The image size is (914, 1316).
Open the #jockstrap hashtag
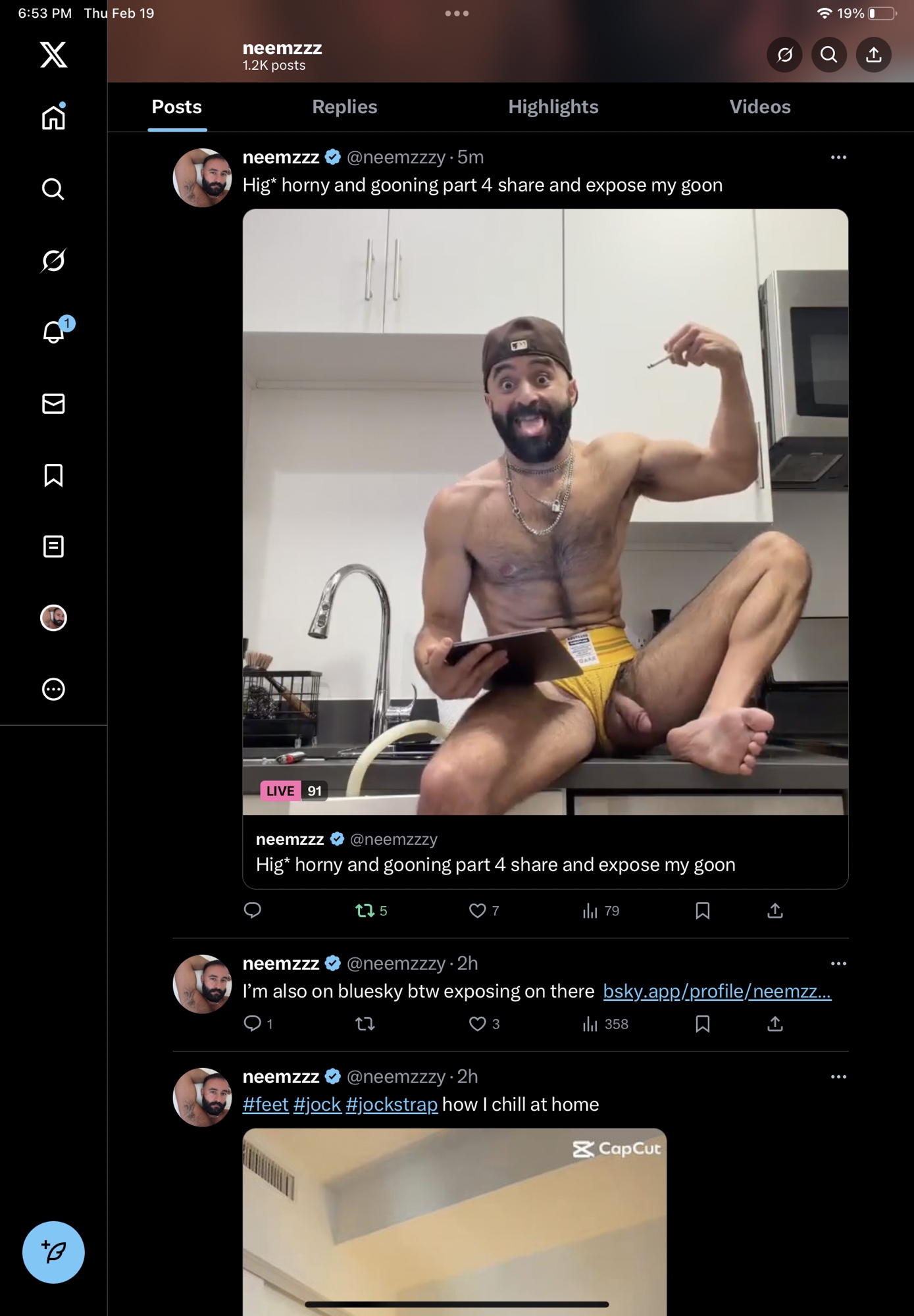coord(392,1104)
